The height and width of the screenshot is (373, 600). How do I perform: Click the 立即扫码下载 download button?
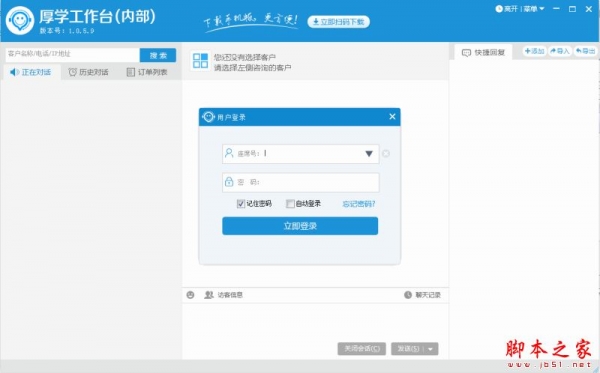tap(338, 22)
